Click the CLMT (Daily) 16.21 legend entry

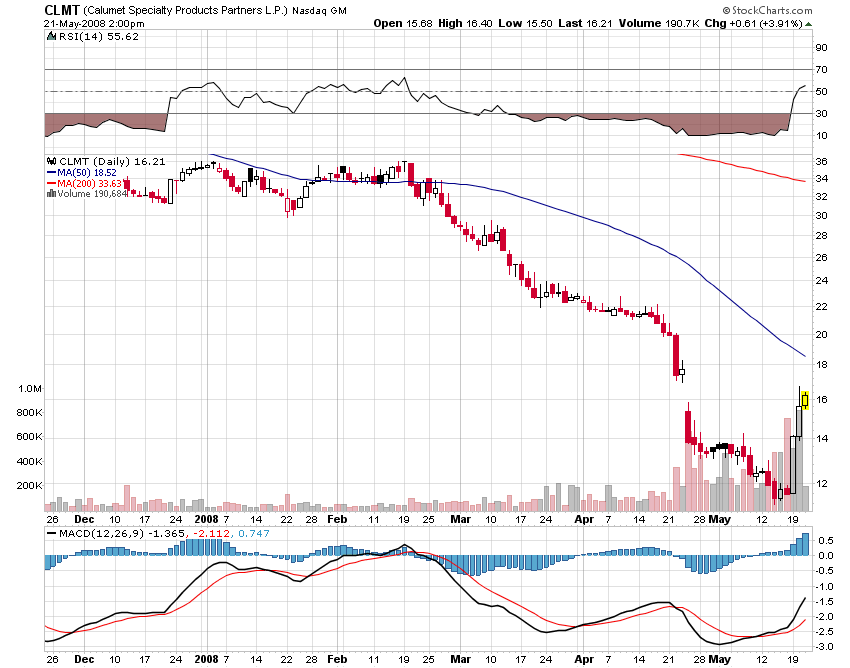click(x=112, y=162)
